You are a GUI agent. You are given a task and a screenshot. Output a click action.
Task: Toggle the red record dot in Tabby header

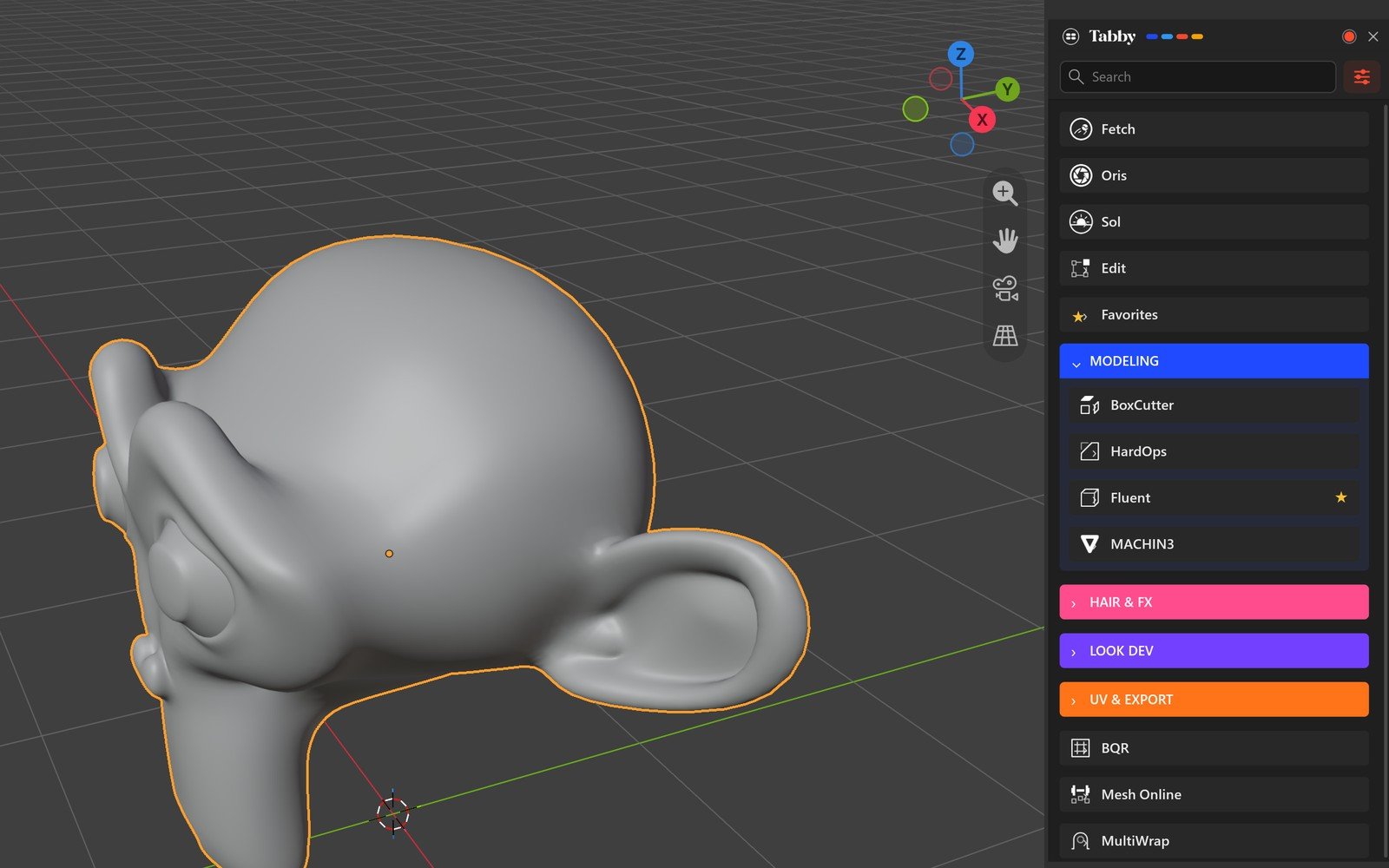1349,36
